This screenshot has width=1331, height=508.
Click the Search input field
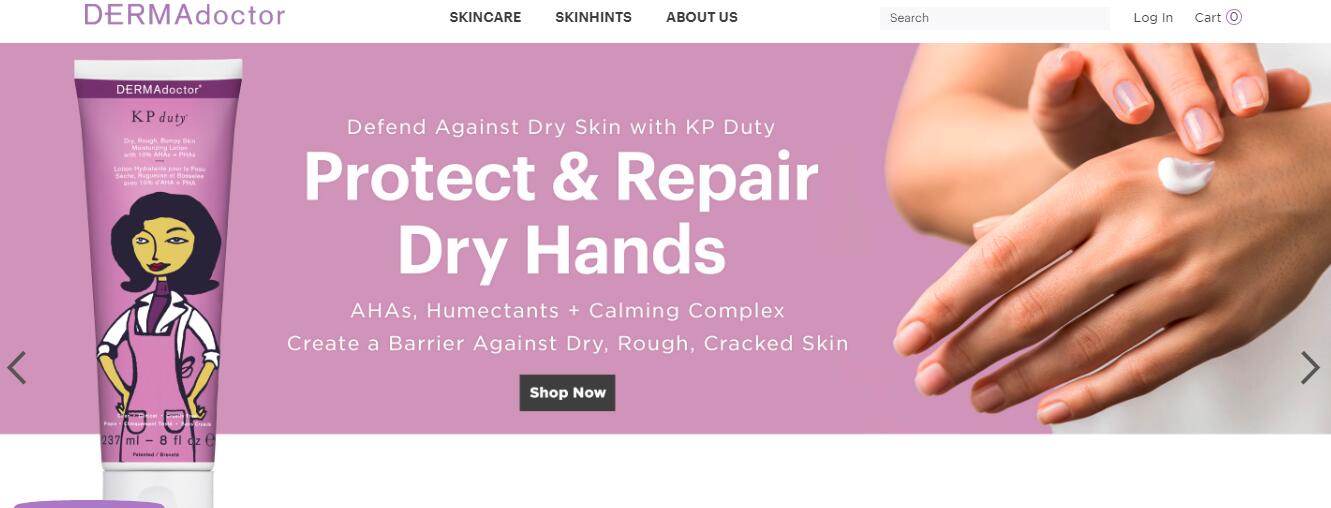995,18
